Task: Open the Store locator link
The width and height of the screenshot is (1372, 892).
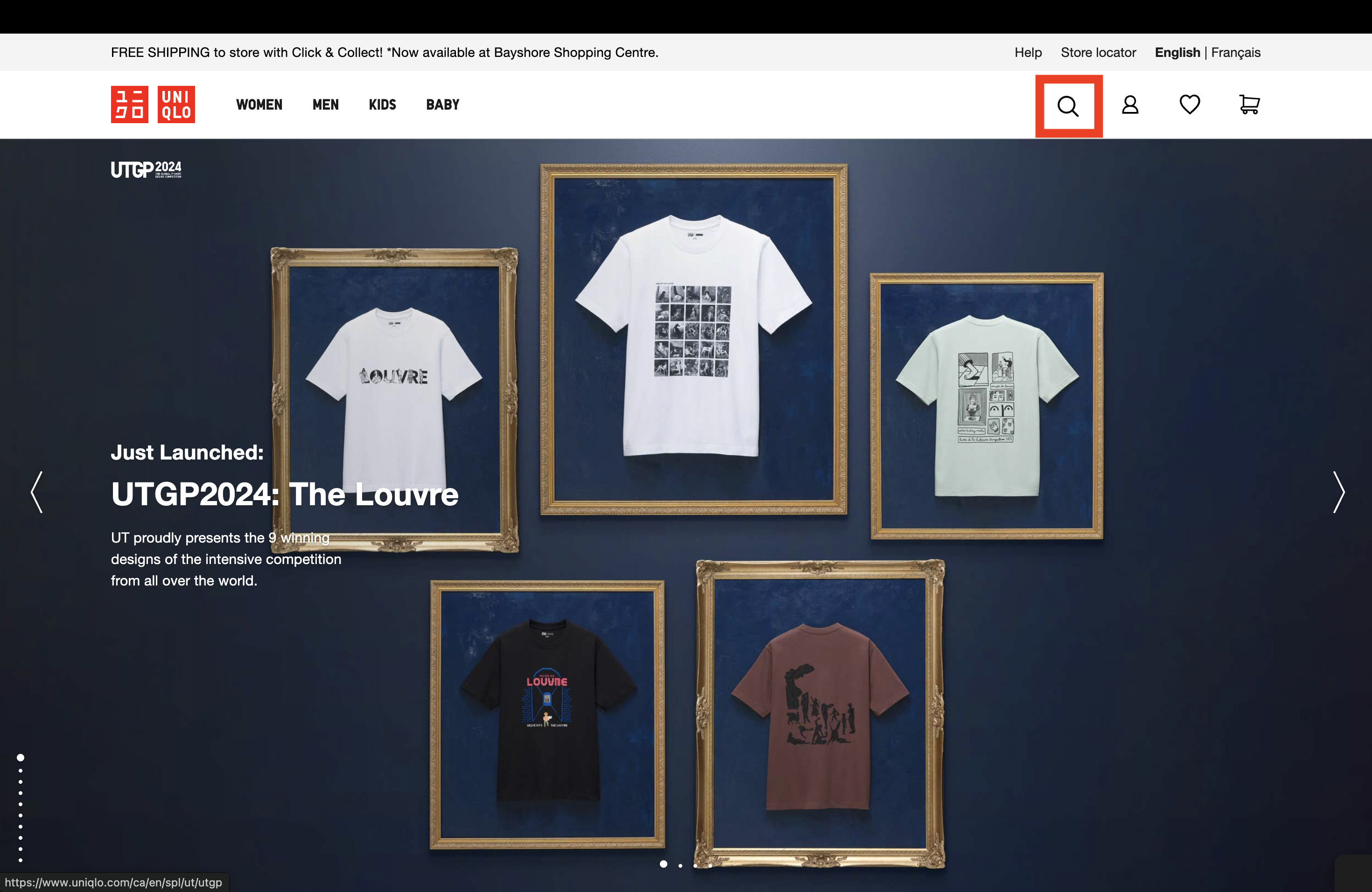Action: coord(1098,52)
